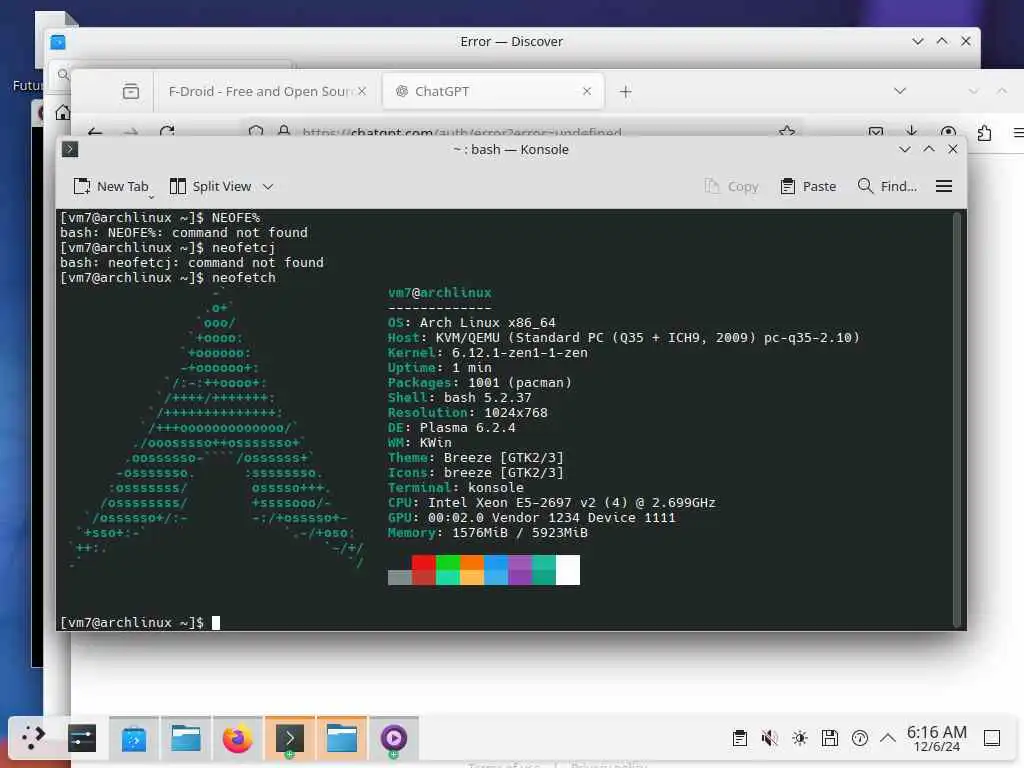Screen dimensions: 1024x768
Task: Open a New Tab in Konsole
Action: 111,187
